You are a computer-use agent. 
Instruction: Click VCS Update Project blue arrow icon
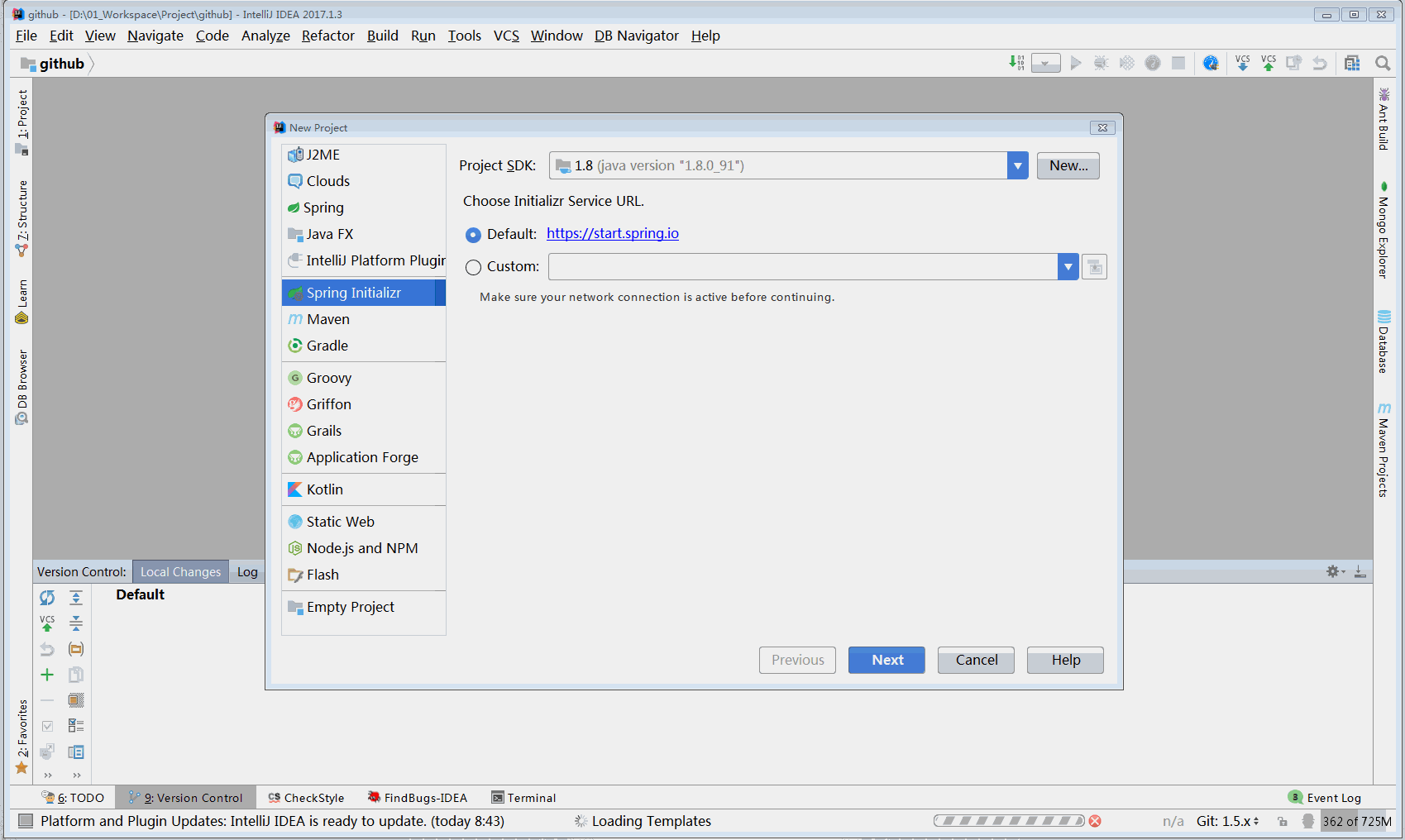click(x=1242, y=63)
